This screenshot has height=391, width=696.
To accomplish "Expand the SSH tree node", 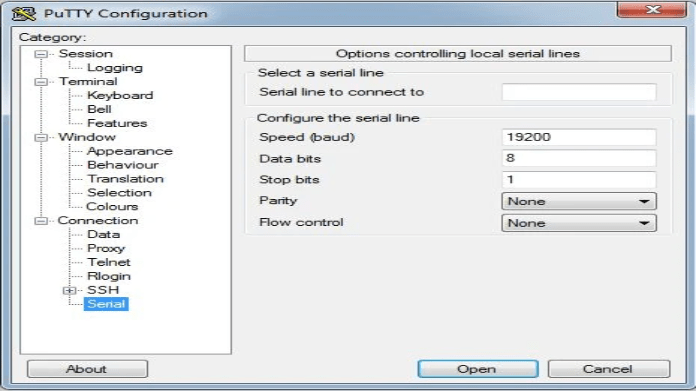I will (69, 291).
